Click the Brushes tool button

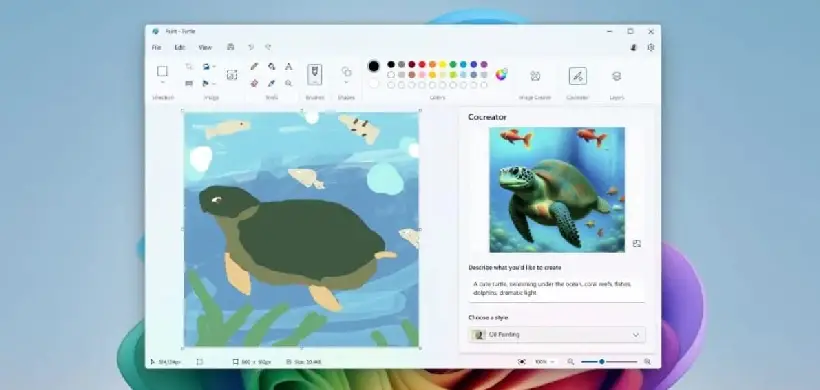(x=315, y=75)
